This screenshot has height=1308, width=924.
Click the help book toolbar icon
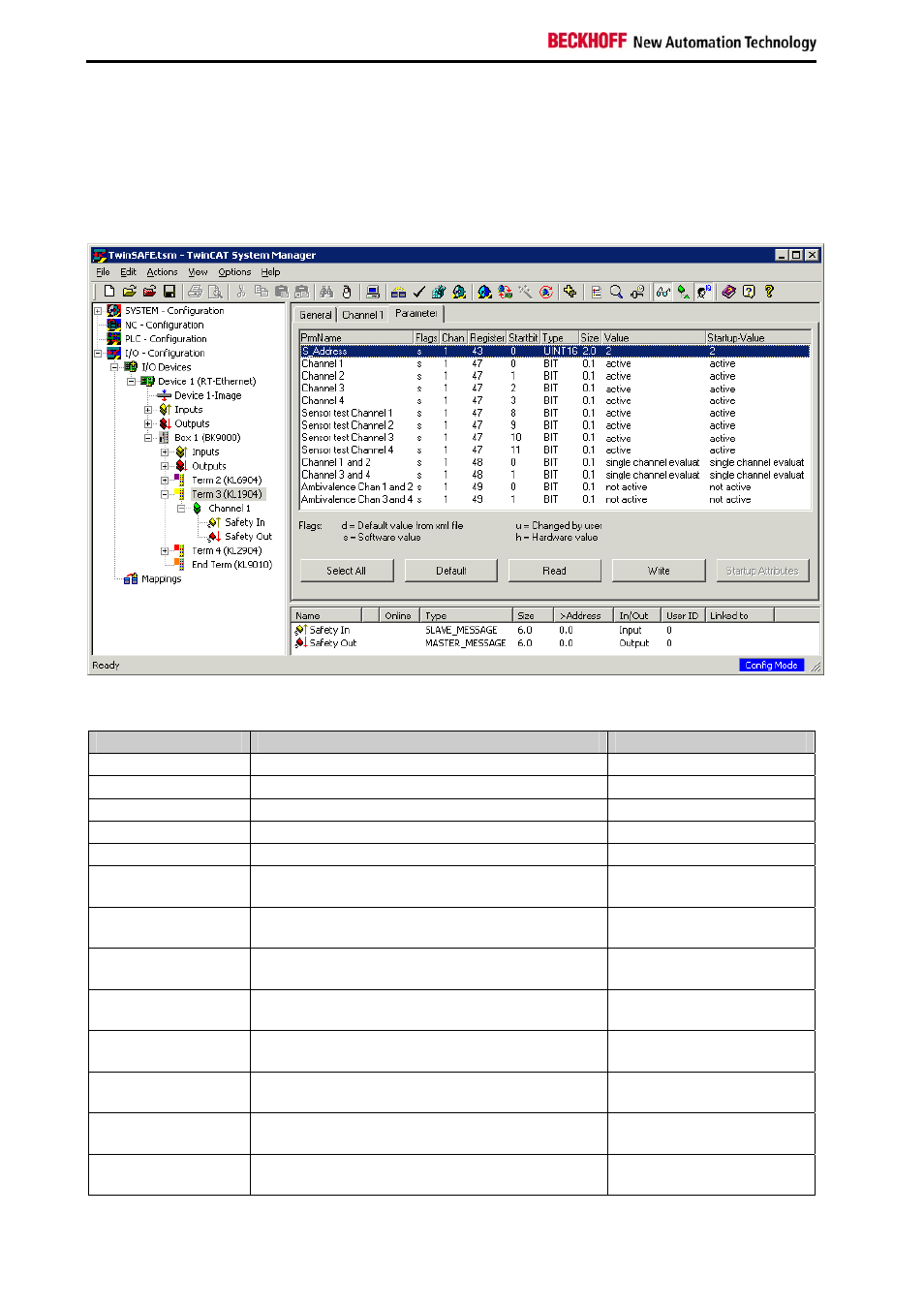[728, 291]
